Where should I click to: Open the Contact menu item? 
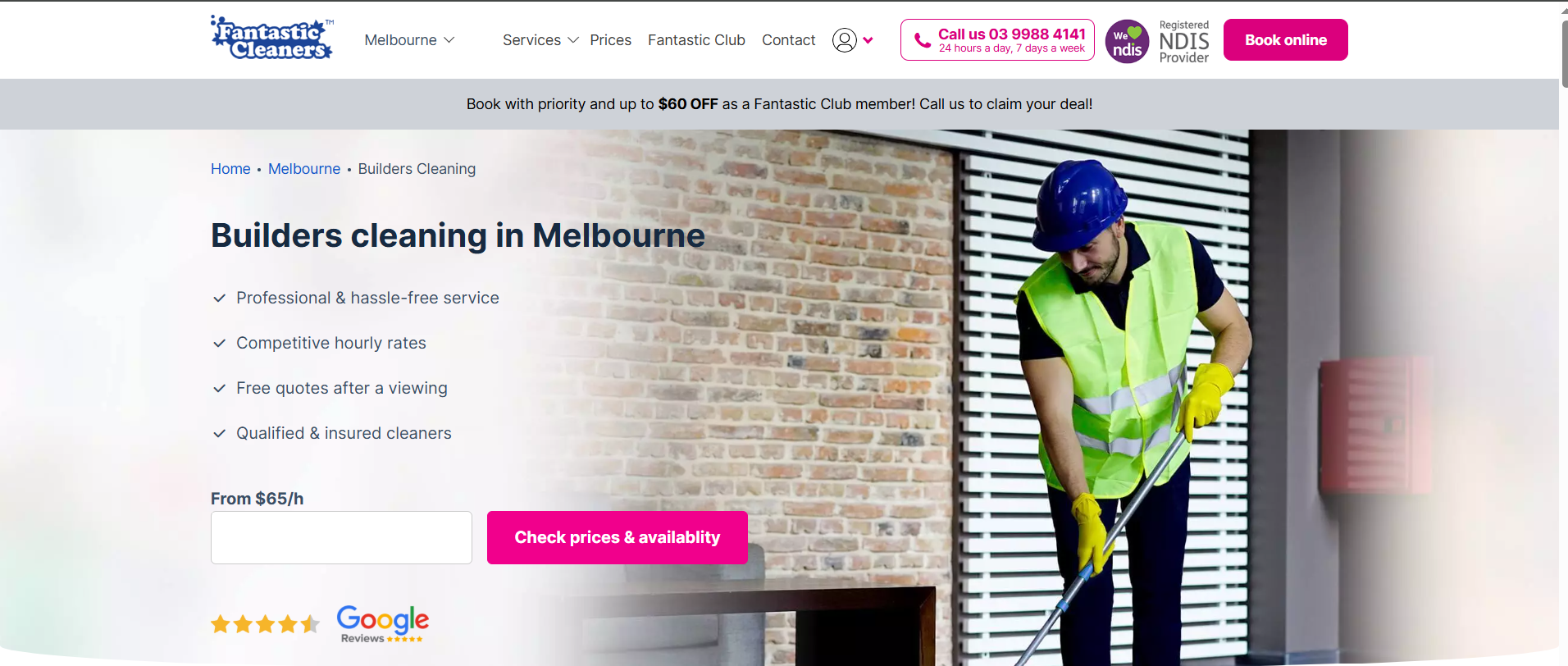(x=788, y=40)
